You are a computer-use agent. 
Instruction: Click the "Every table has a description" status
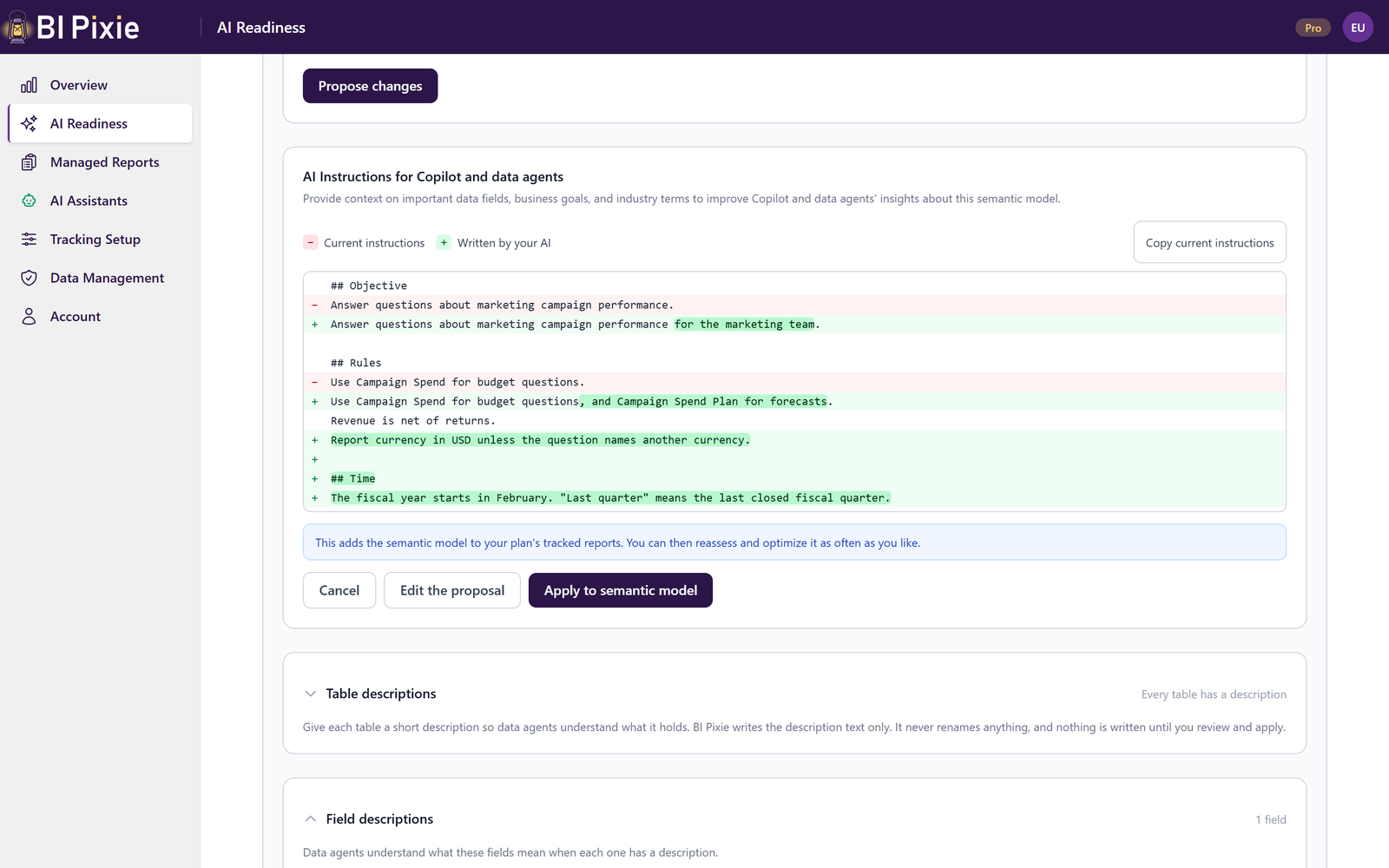(x=1214, y=694)
